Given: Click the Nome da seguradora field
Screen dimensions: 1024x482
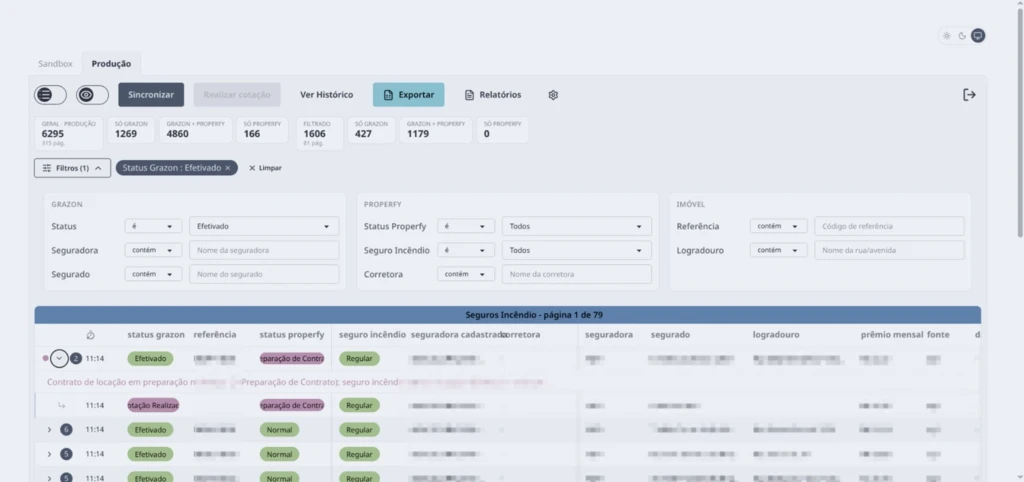Looking at the screenshot, I should coord(264,250).
